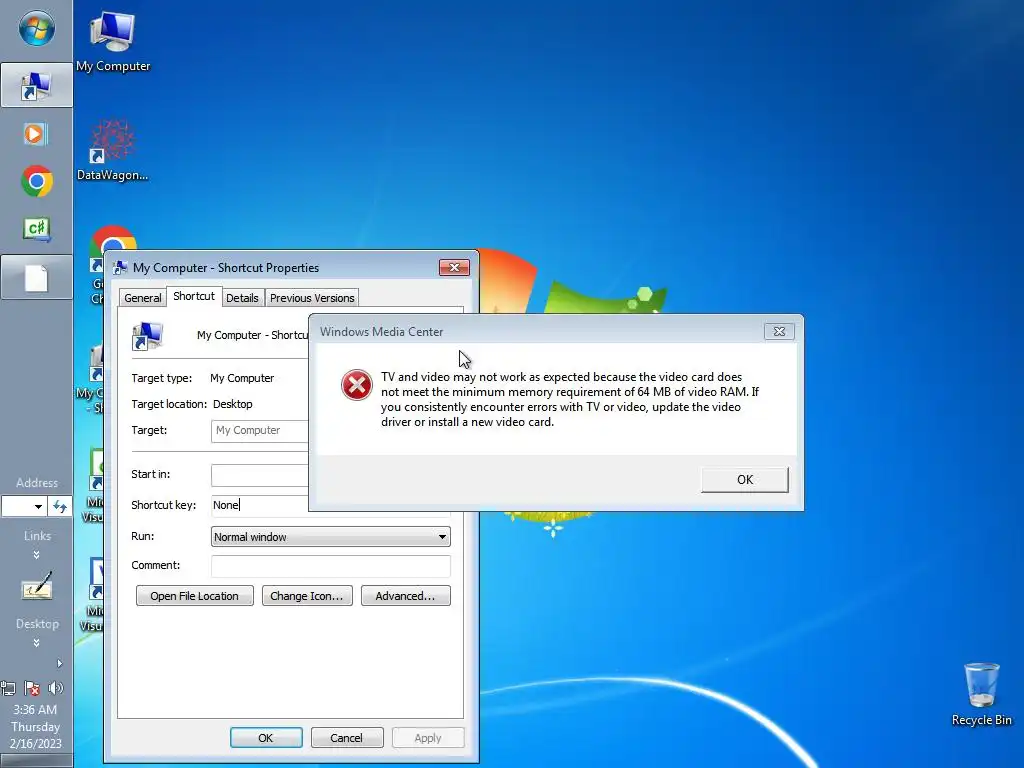Click the network status tray icon

pyautogui.click(x=8, y=688)
